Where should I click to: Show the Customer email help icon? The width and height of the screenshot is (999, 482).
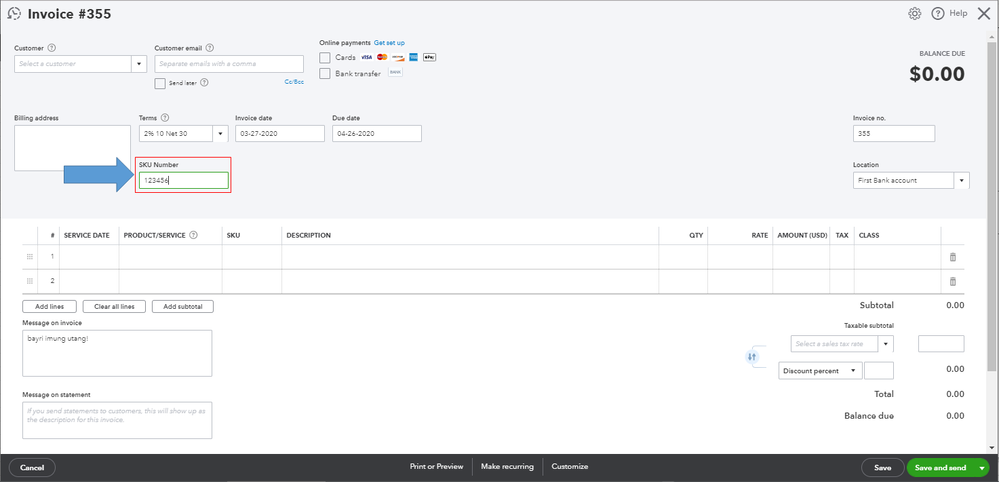tap(210, 48)
